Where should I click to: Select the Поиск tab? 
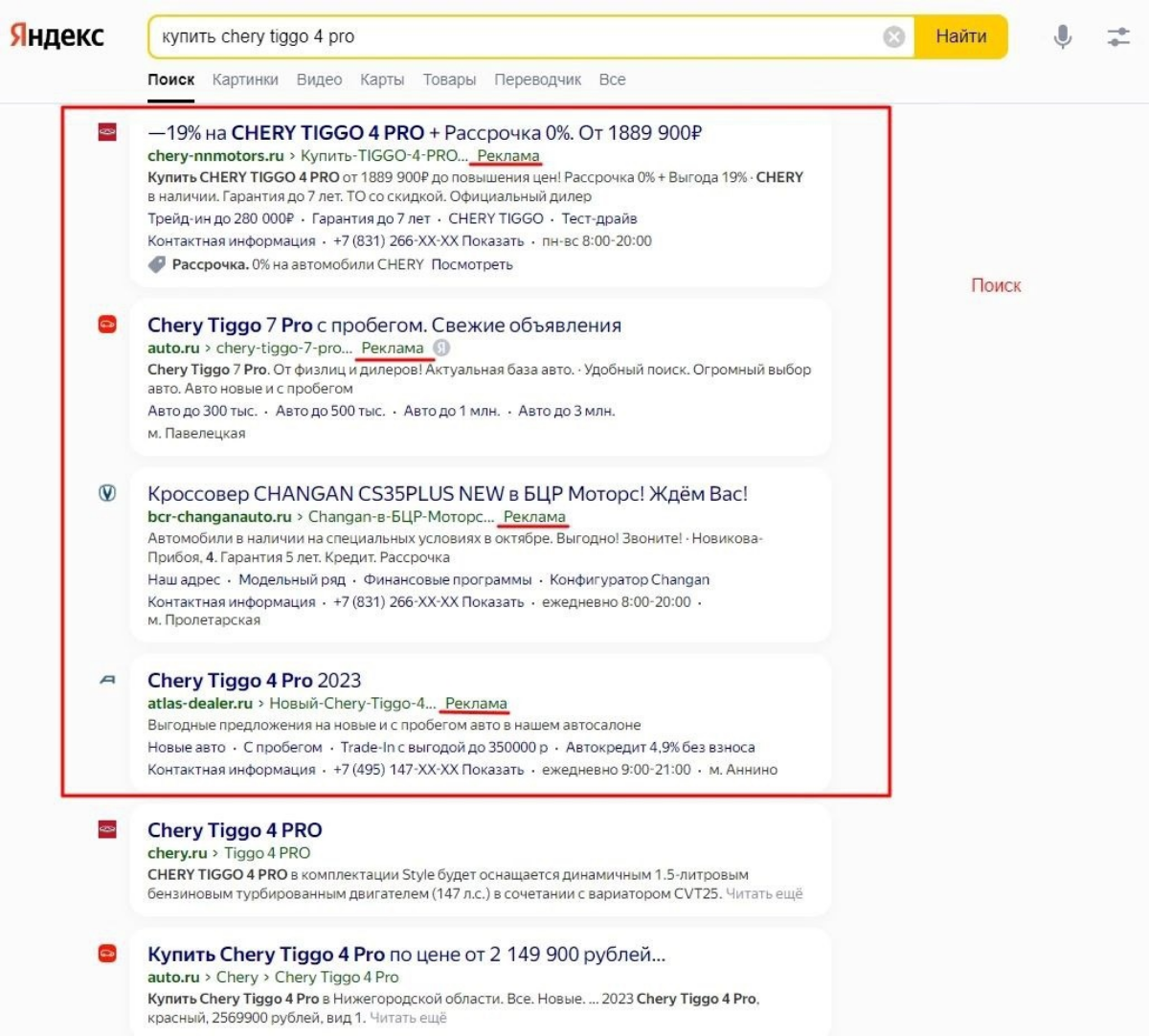pos(171,79)
